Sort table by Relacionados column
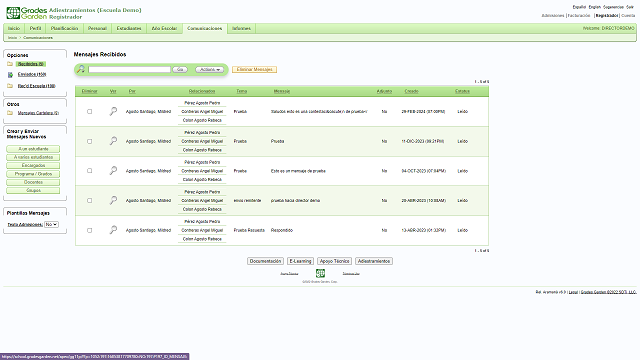 202,91
